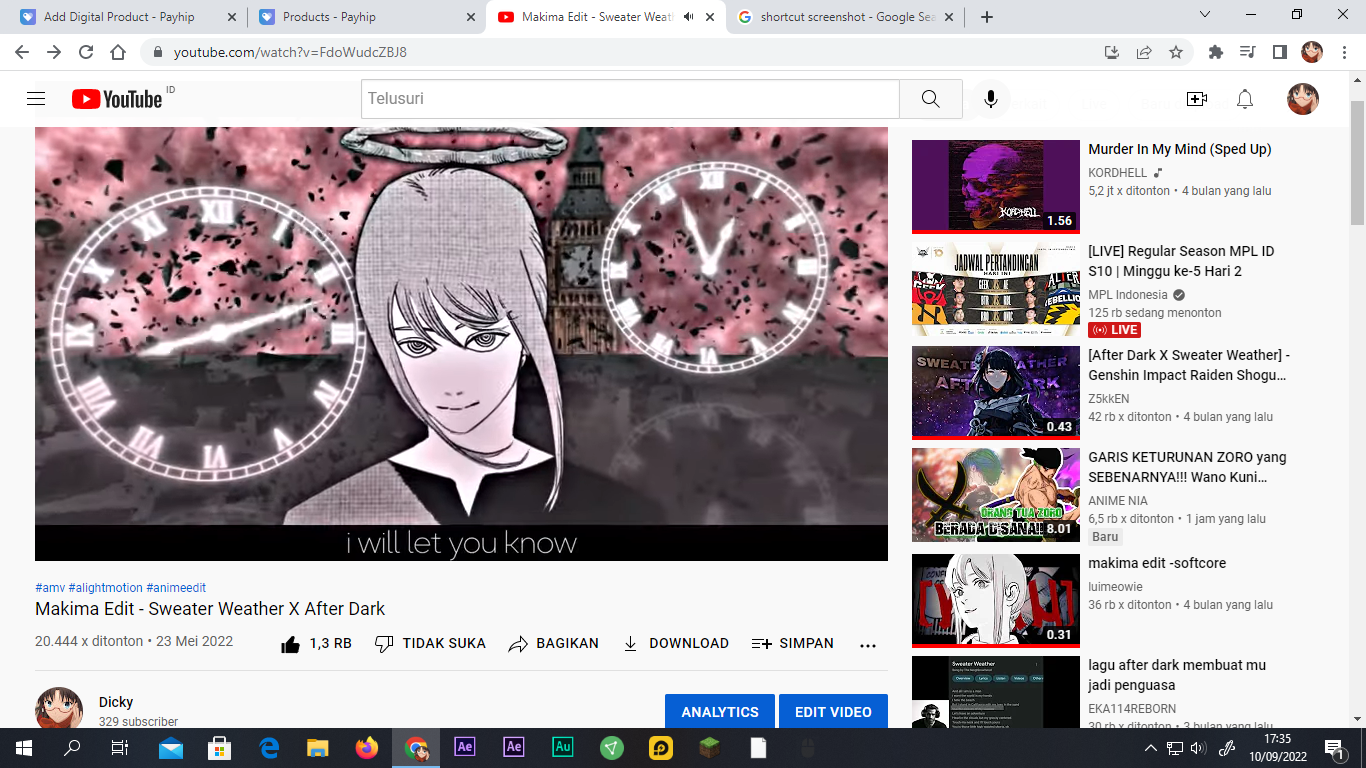
Task: Launch Adobe Audition from the taskbar
Action: (563, 748)
